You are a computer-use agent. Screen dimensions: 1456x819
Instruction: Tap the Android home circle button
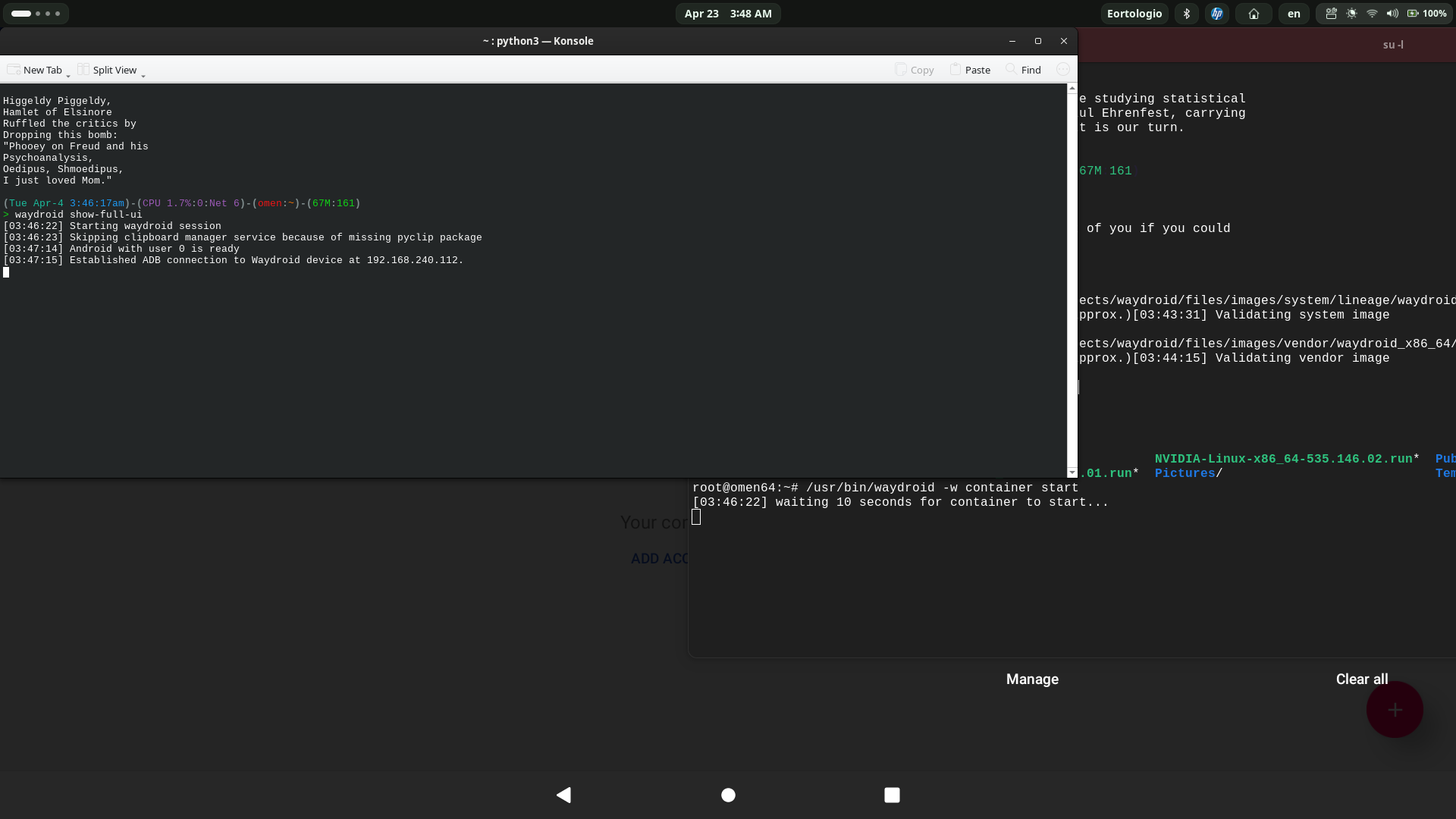coord(728,795)
